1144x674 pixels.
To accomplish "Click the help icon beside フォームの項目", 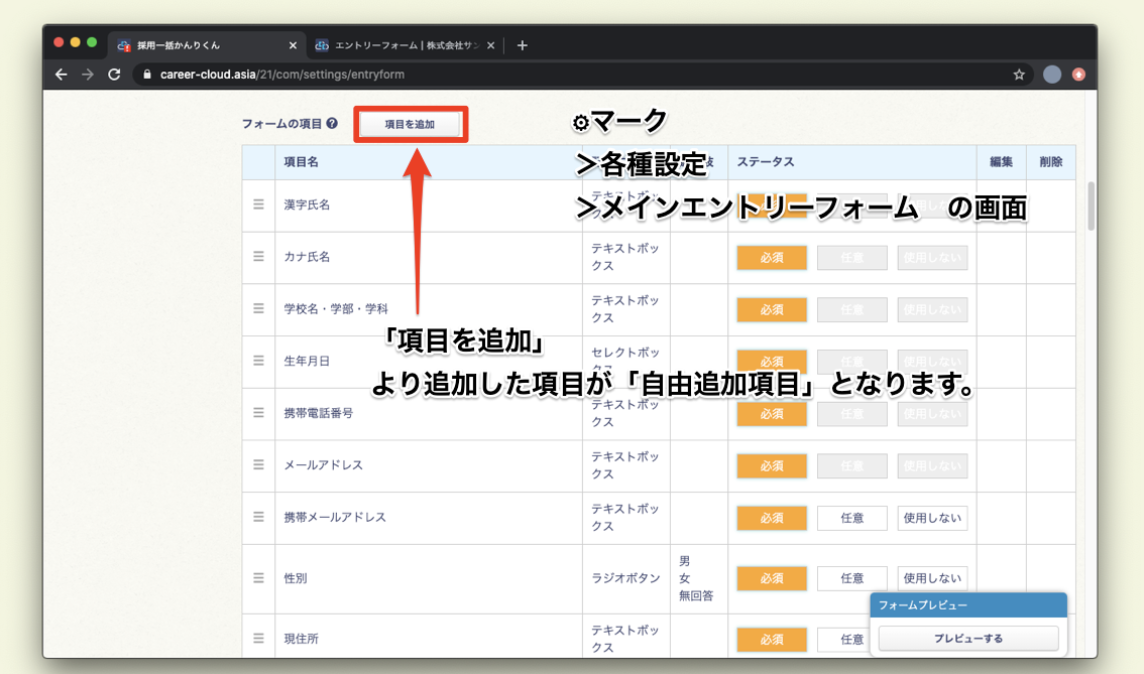I will [332, 125].
